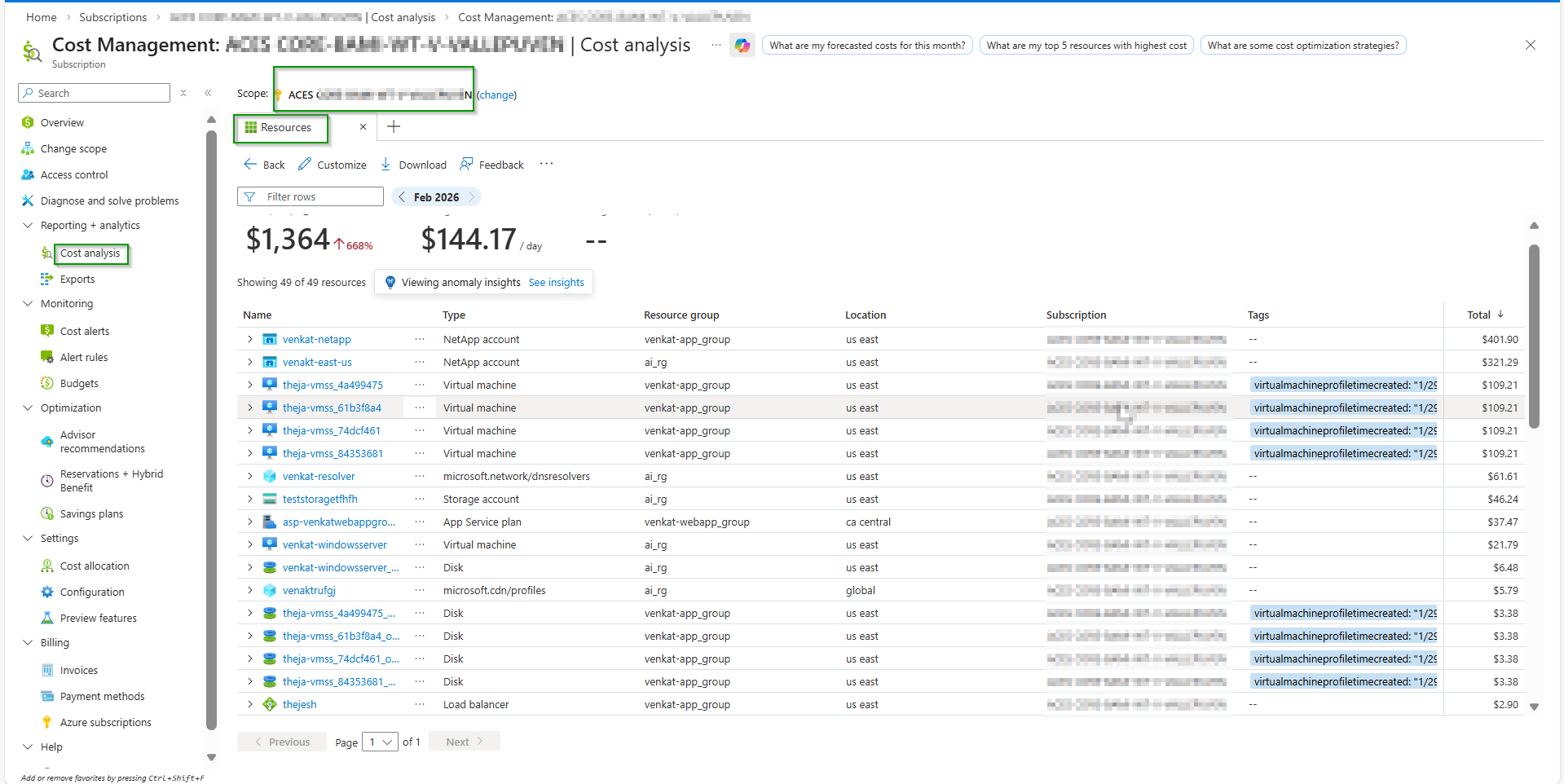
Task: Collapse the Monitoring section
Action: (28, 304)
